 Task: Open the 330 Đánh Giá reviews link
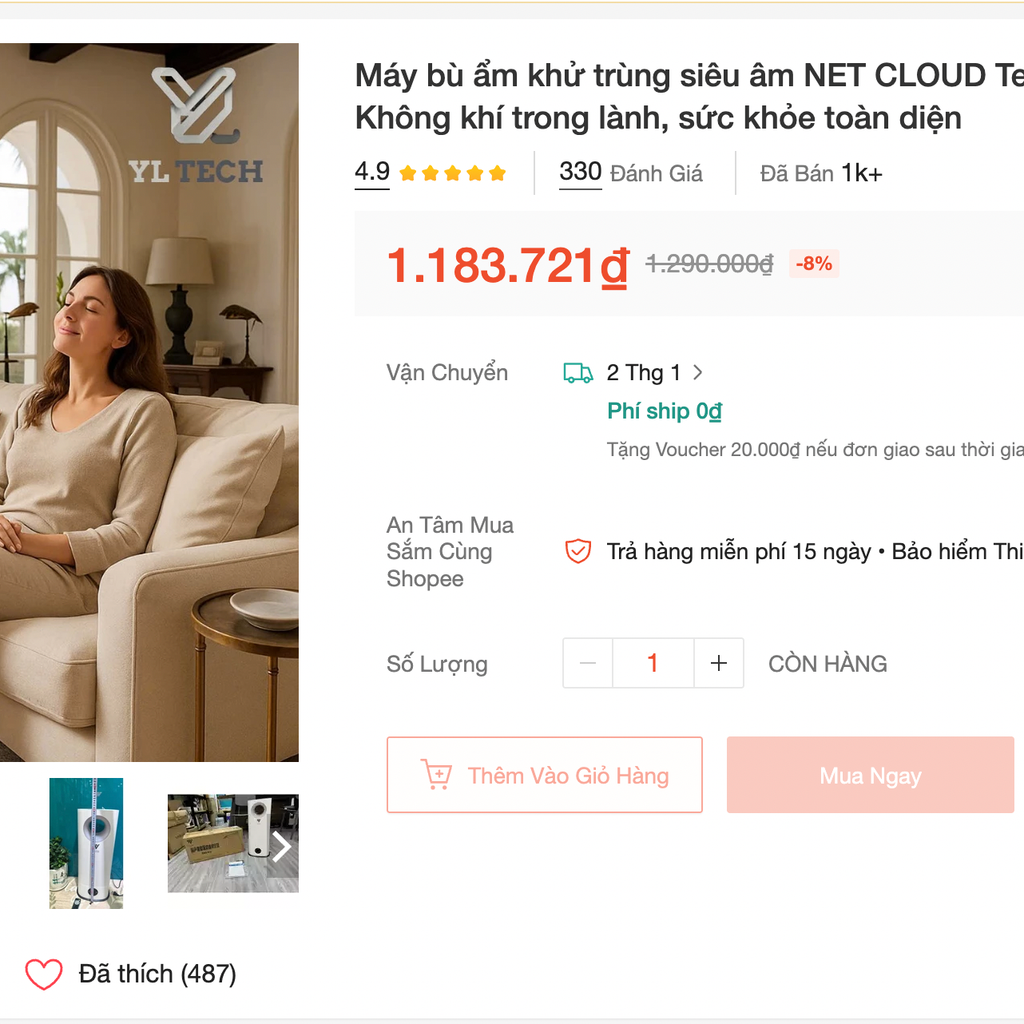[x=631, y=173]
